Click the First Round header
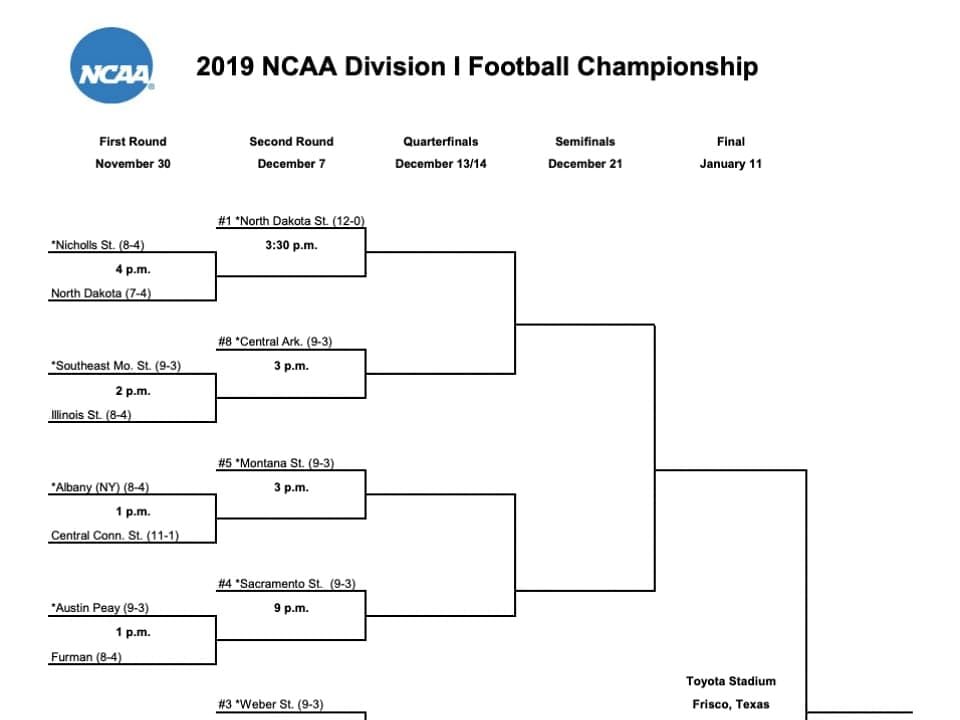This screenshot has height=720, width=960. (133, 141)
